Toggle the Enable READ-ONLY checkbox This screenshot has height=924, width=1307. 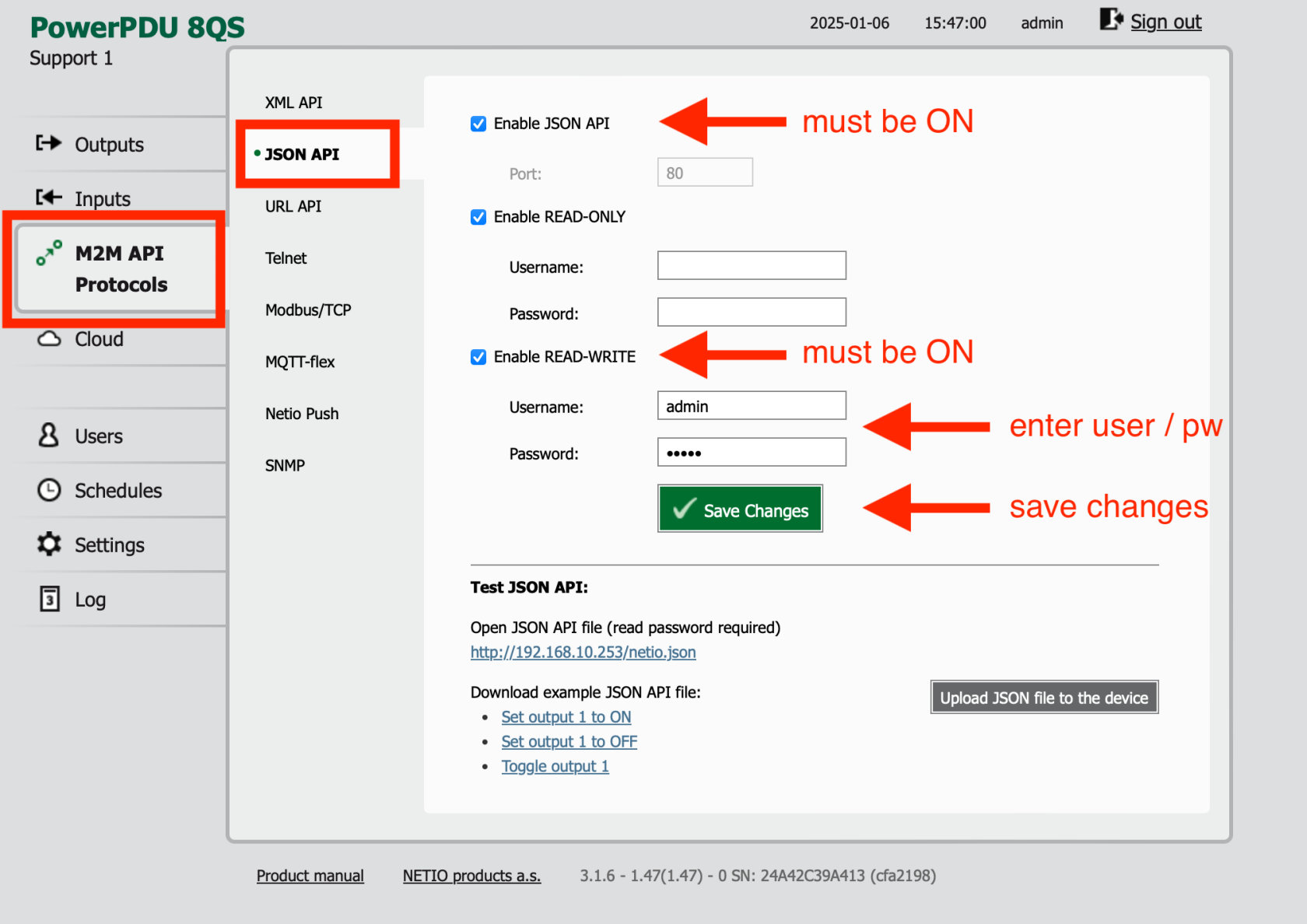478,217
